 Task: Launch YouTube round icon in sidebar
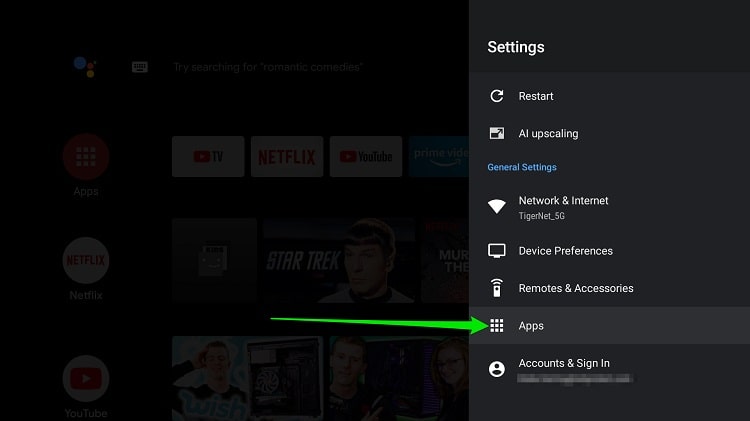[86, 378]
